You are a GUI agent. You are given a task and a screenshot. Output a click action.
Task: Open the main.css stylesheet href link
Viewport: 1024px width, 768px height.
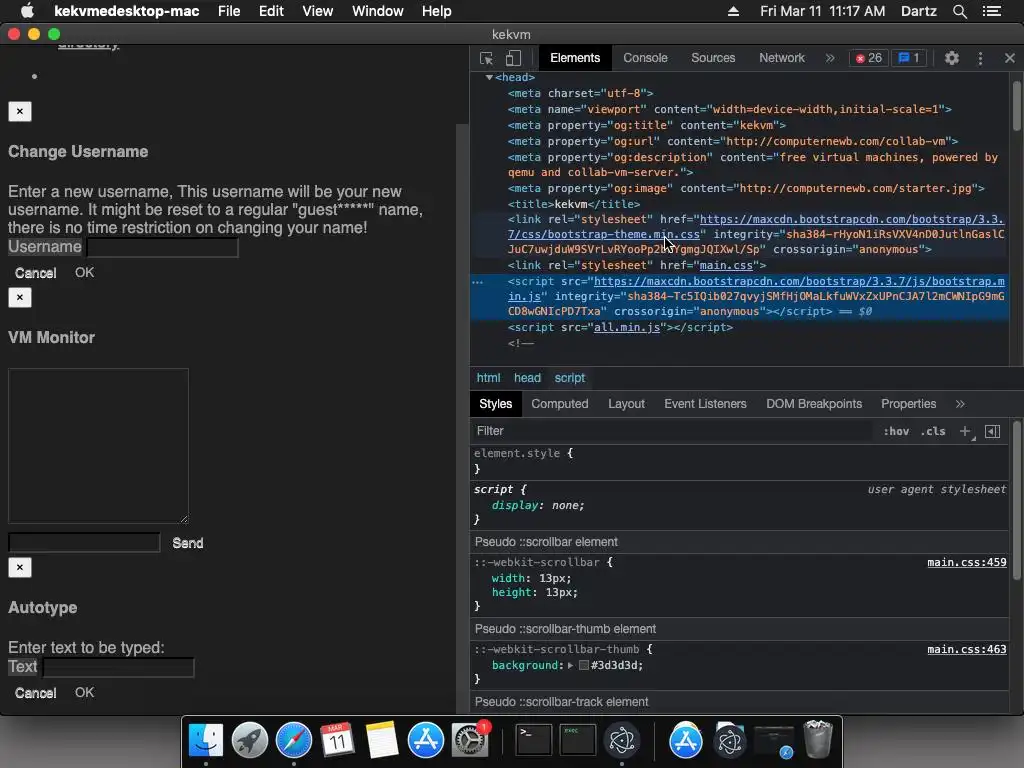coord(726,265)
